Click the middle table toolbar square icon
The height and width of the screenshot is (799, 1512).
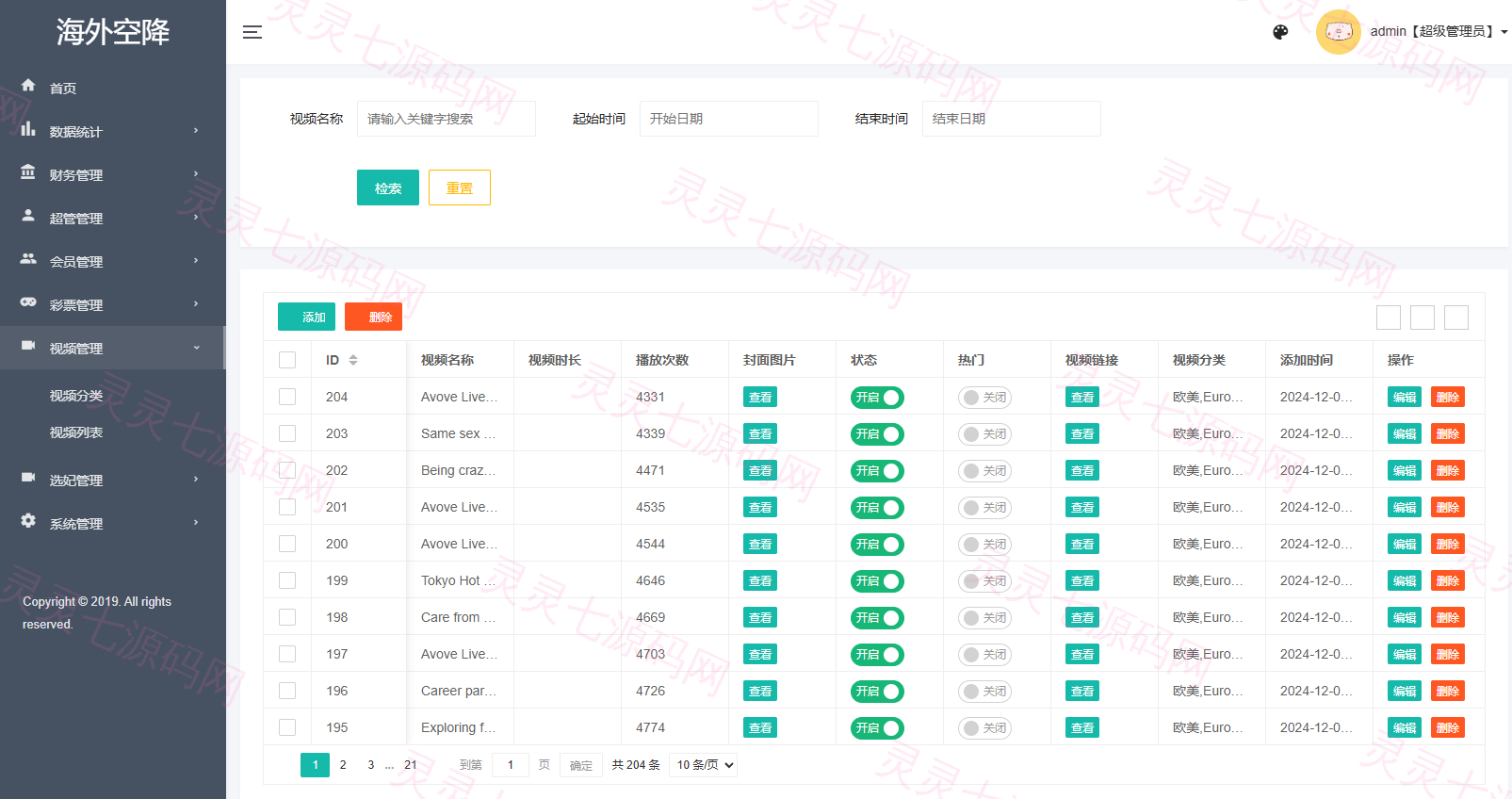pos(1423,318)
